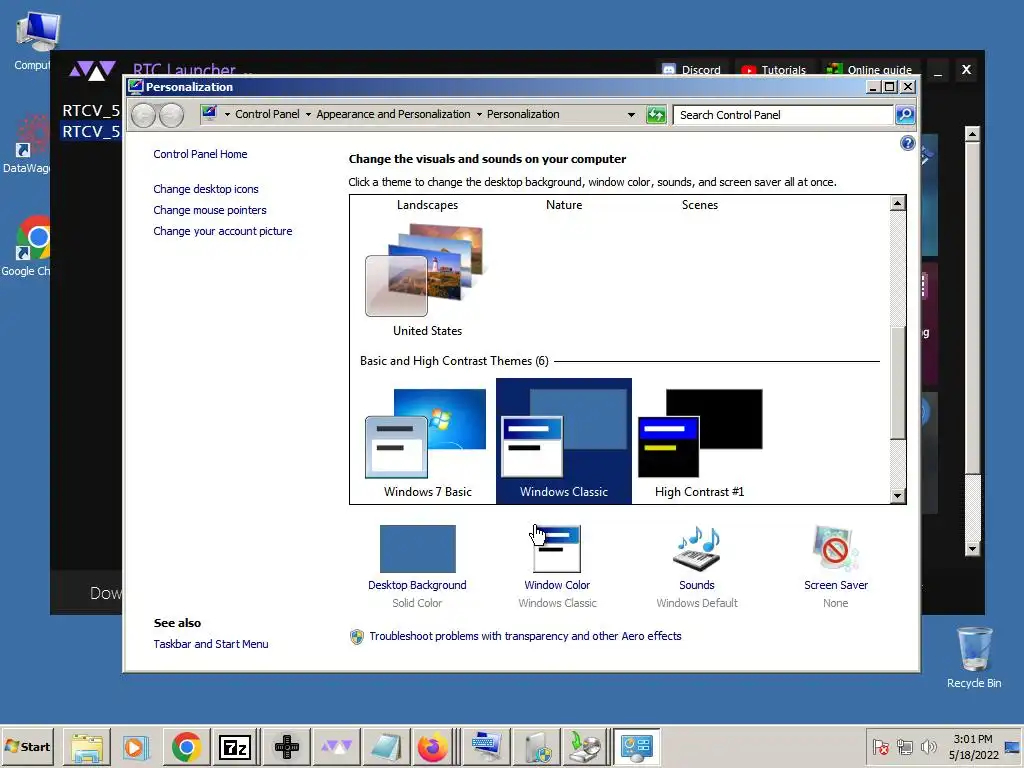
Task: Click the Search Control Panel field
Action: pos(782,115)
